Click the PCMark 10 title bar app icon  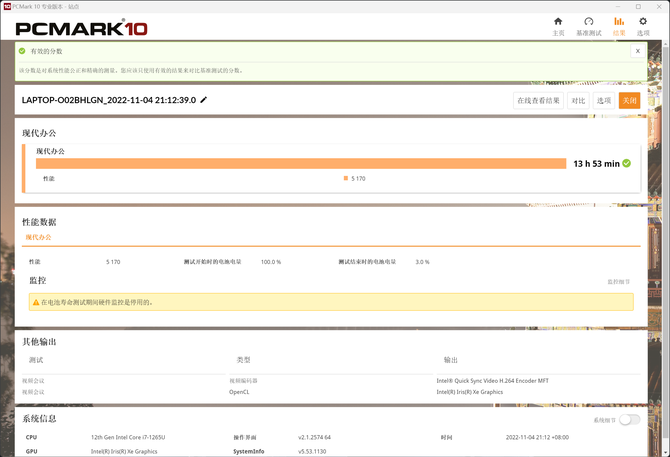[x=7, y=6]
